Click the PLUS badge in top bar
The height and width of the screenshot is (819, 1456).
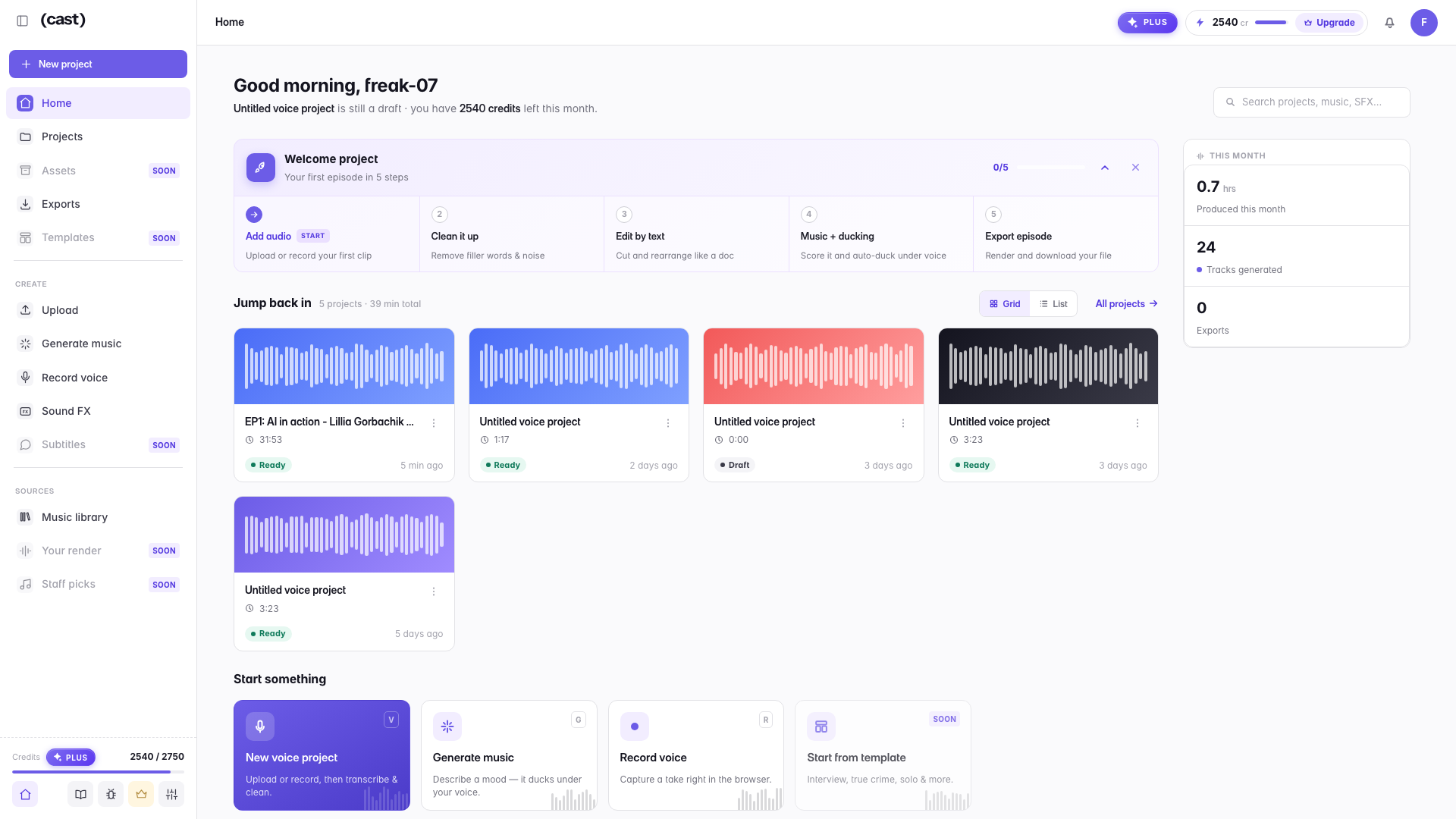pos(1147,23)
